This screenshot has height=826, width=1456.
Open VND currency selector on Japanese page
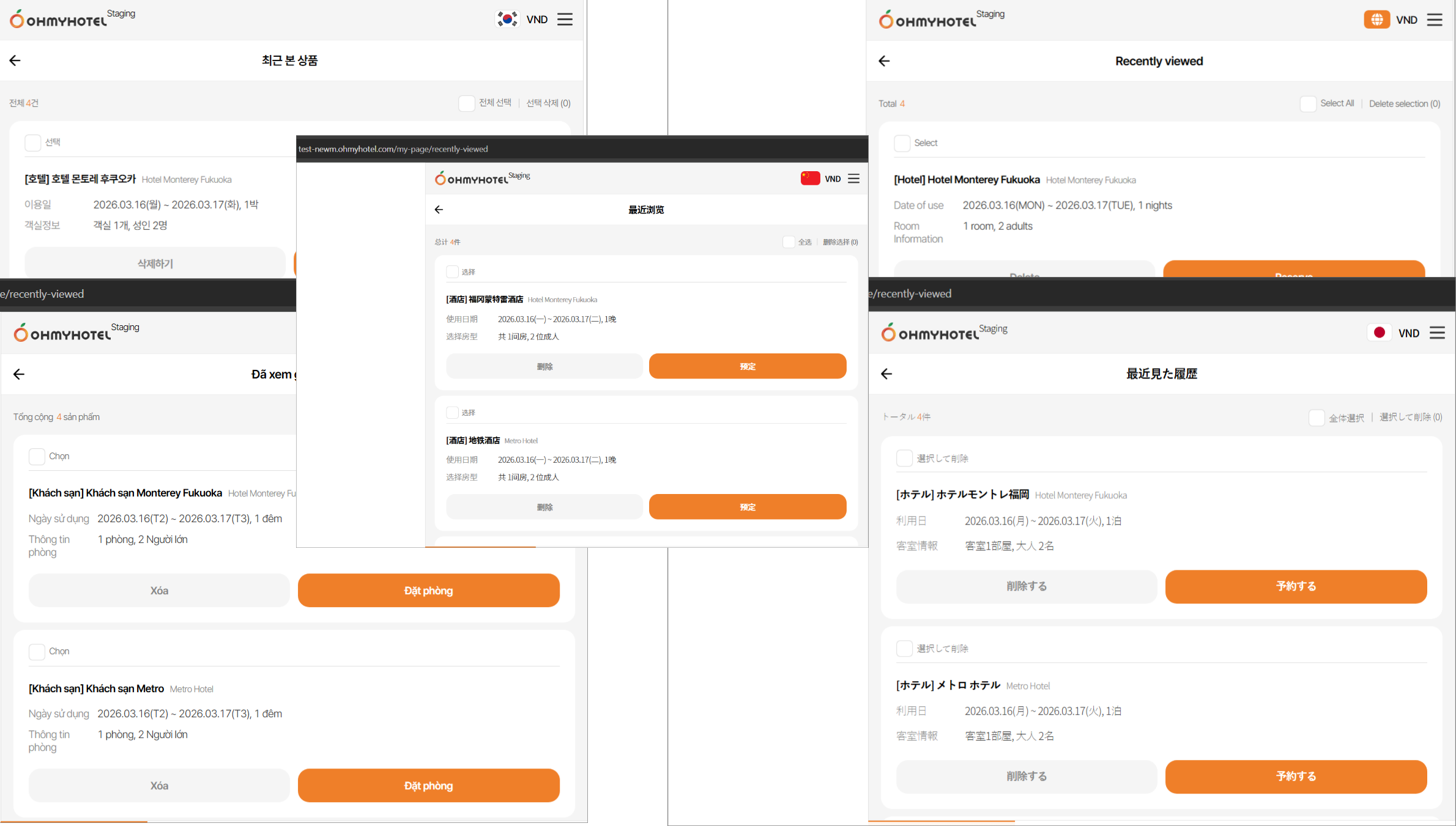tap(1408, 333)
